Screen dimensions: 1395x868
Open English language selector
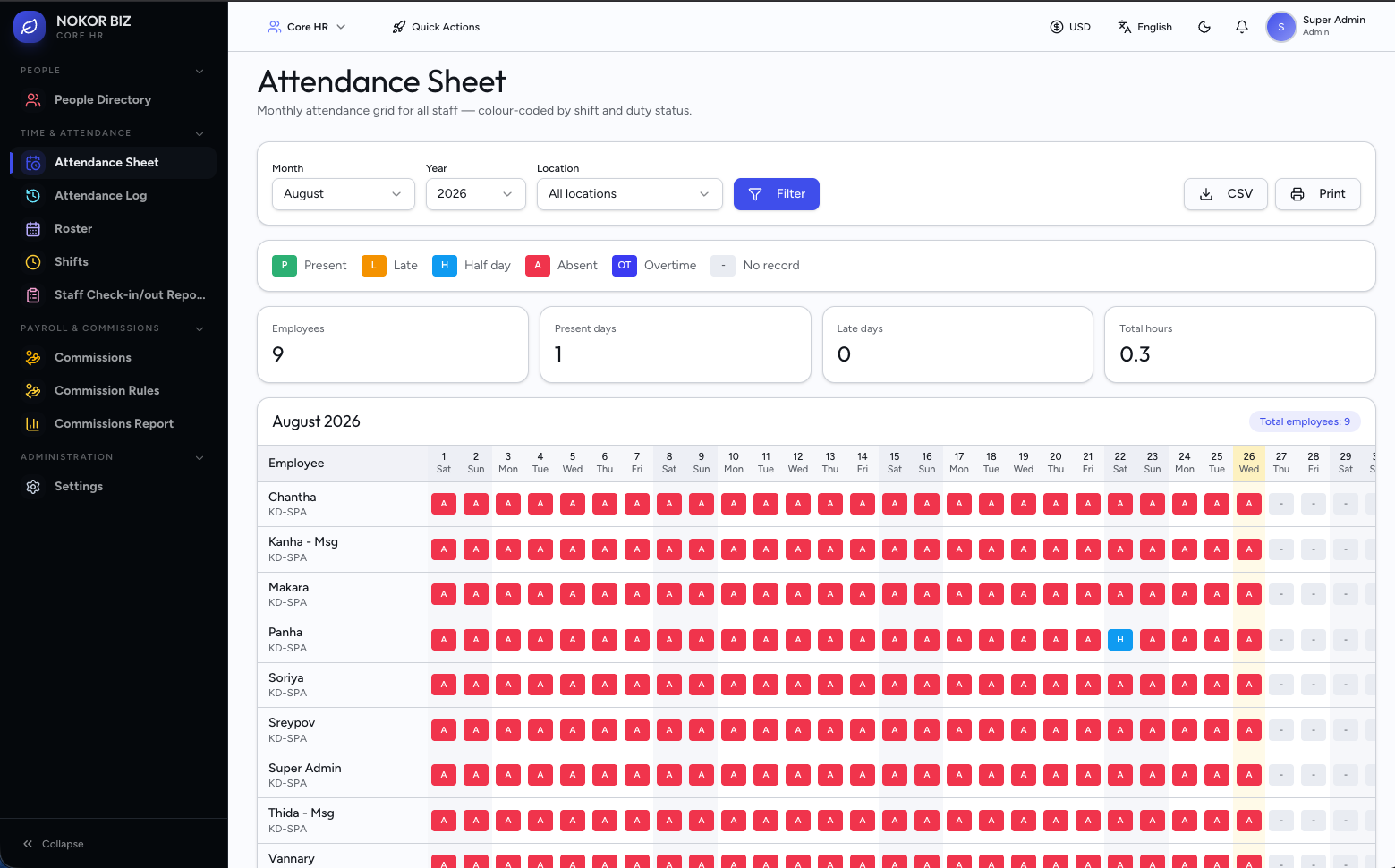click(x=1145, y=27)
